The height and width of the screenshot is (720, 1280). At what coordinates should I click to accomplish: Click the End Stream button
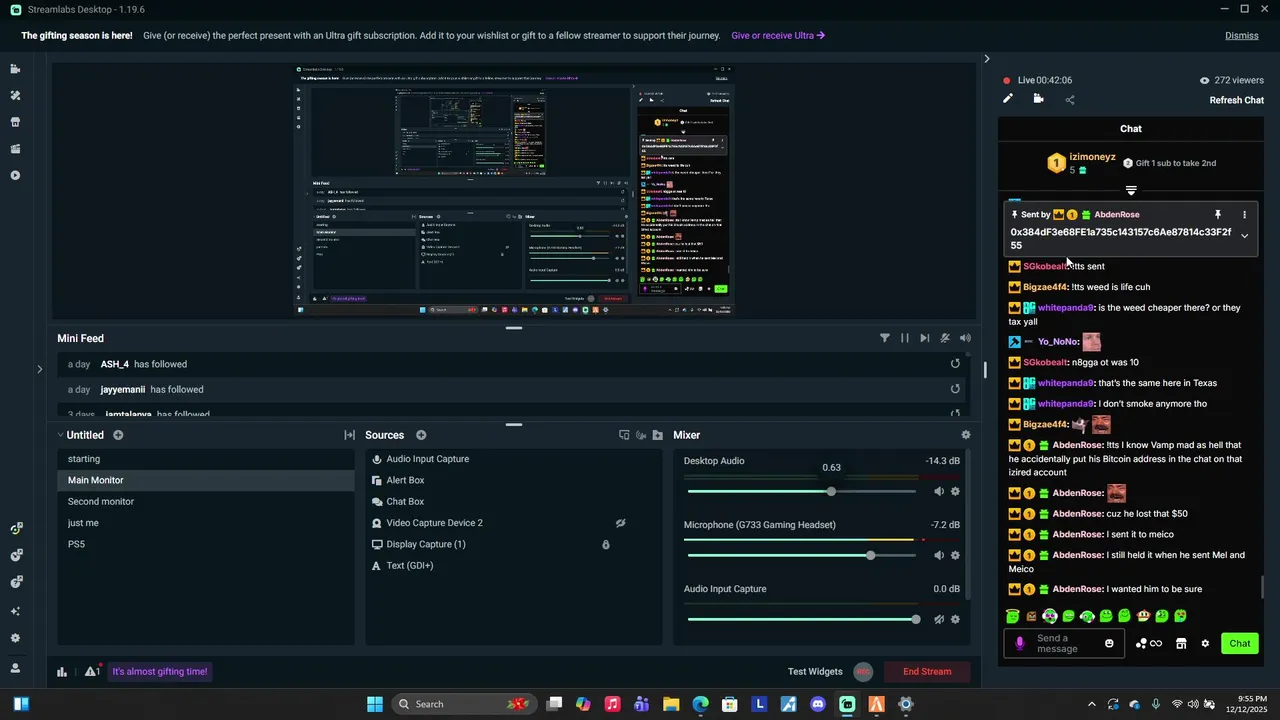(x=927, y=671)
